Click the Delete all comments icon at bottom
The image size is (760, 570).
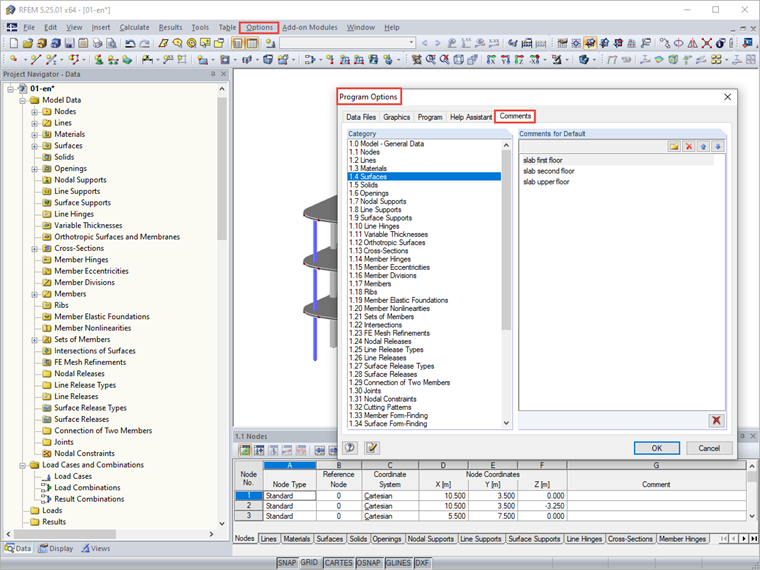pyautogui.click(x=716, y=420)
